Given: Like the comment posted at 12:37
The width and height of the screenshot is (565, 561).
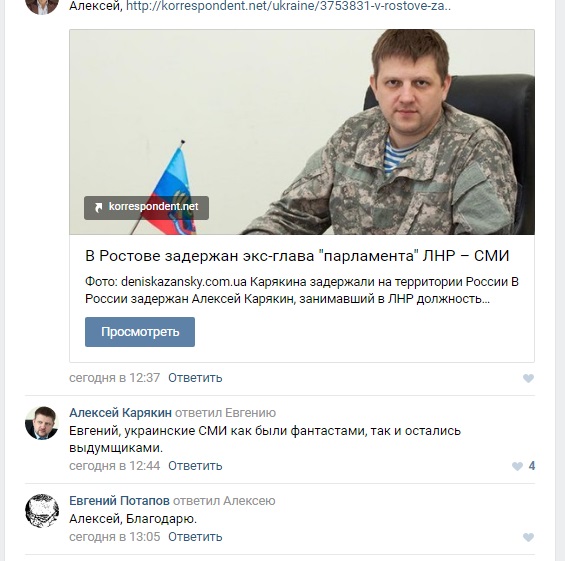Looking at the screenshot, I should (x=528, y=378).
